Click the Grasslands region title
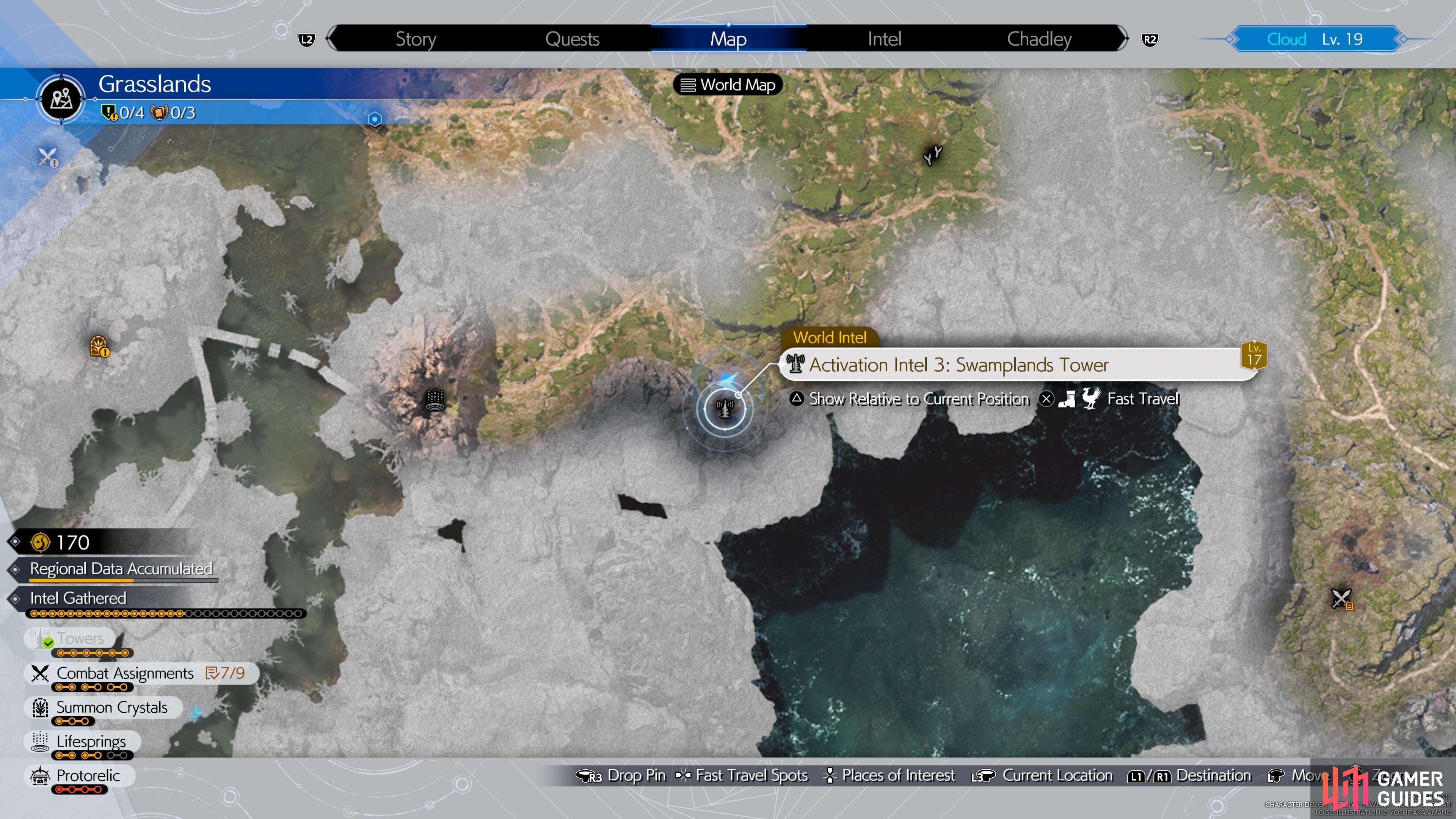Screen dimensions: 1456x819 [x=154, y=84]
